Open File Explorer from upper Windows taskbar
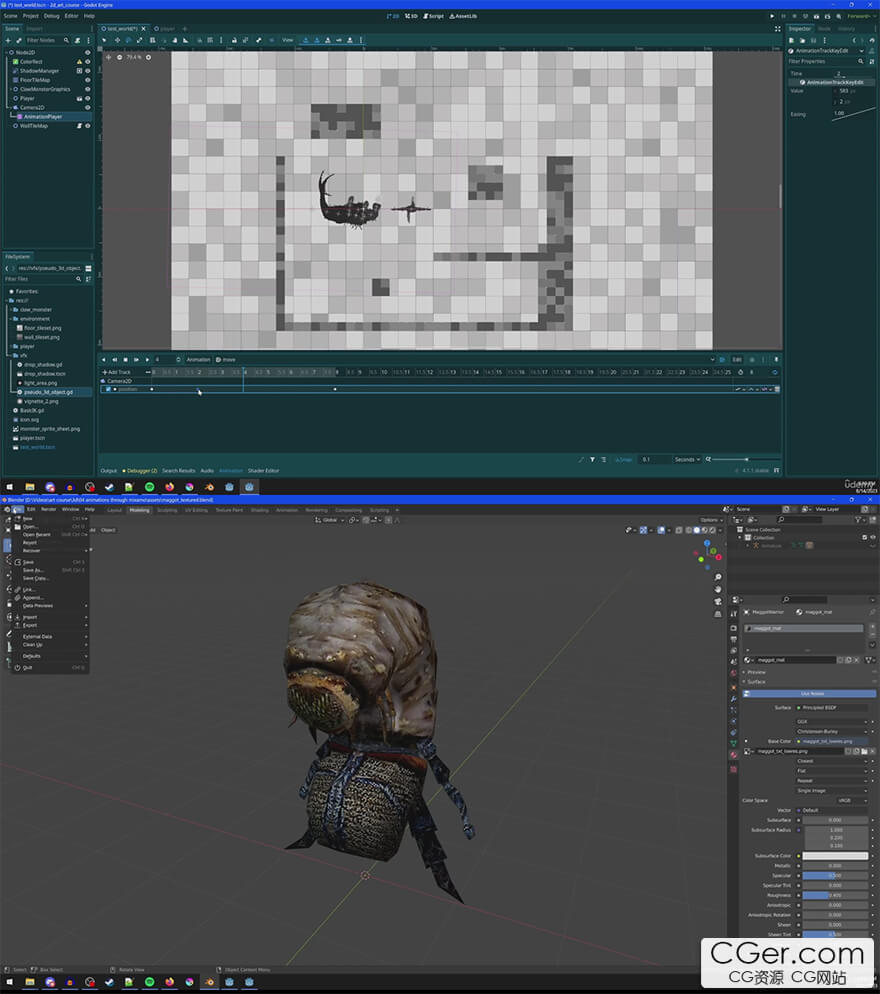This screenshot has width=880, height=994. 30,487
